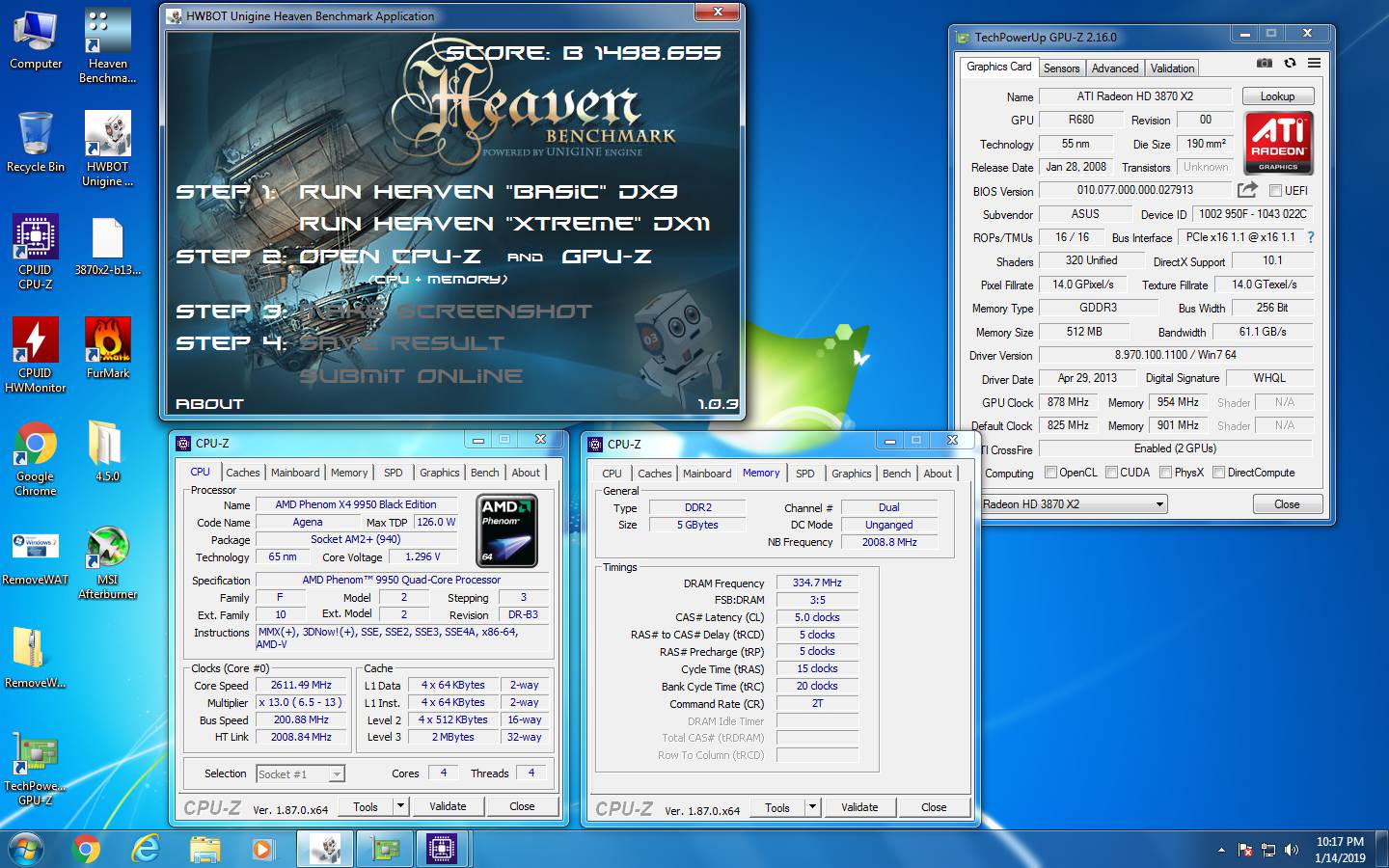Viewport: 1389px width, 868px height.
Task: Toggle the PhysX checkbox
Action: (x=1165, y=473)
